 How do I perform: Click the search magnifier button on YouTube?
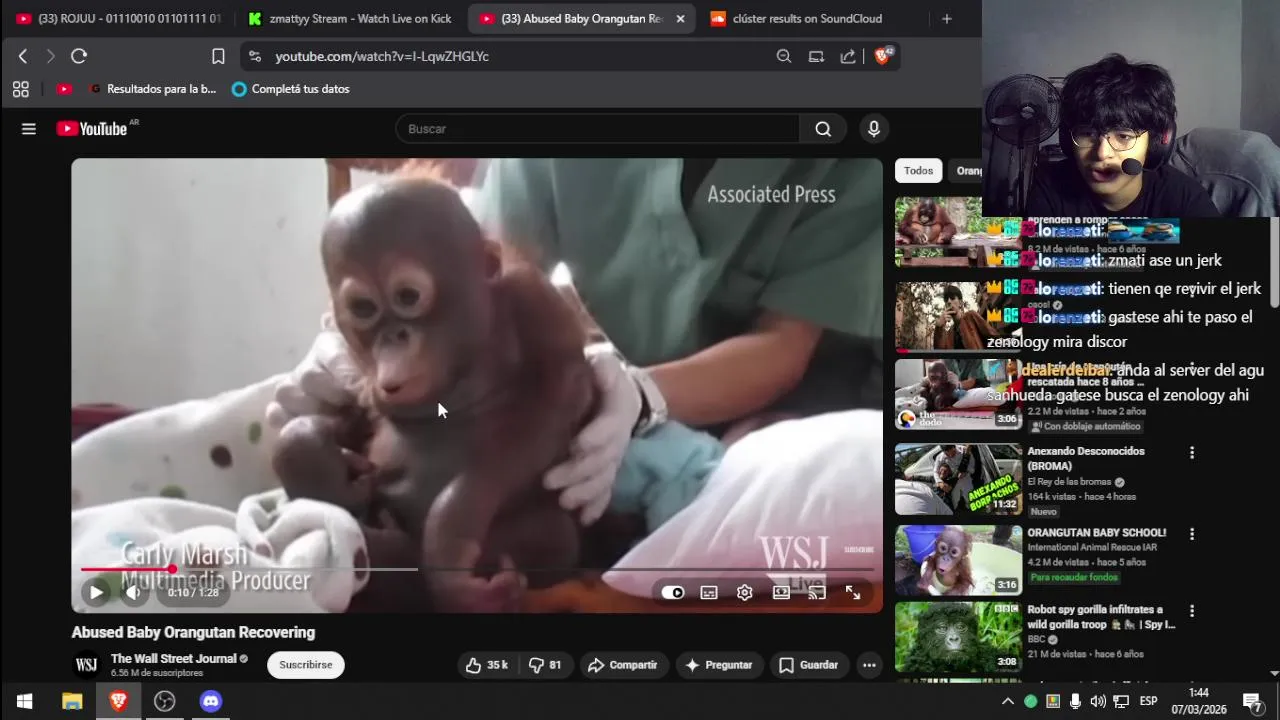point(823,128)
